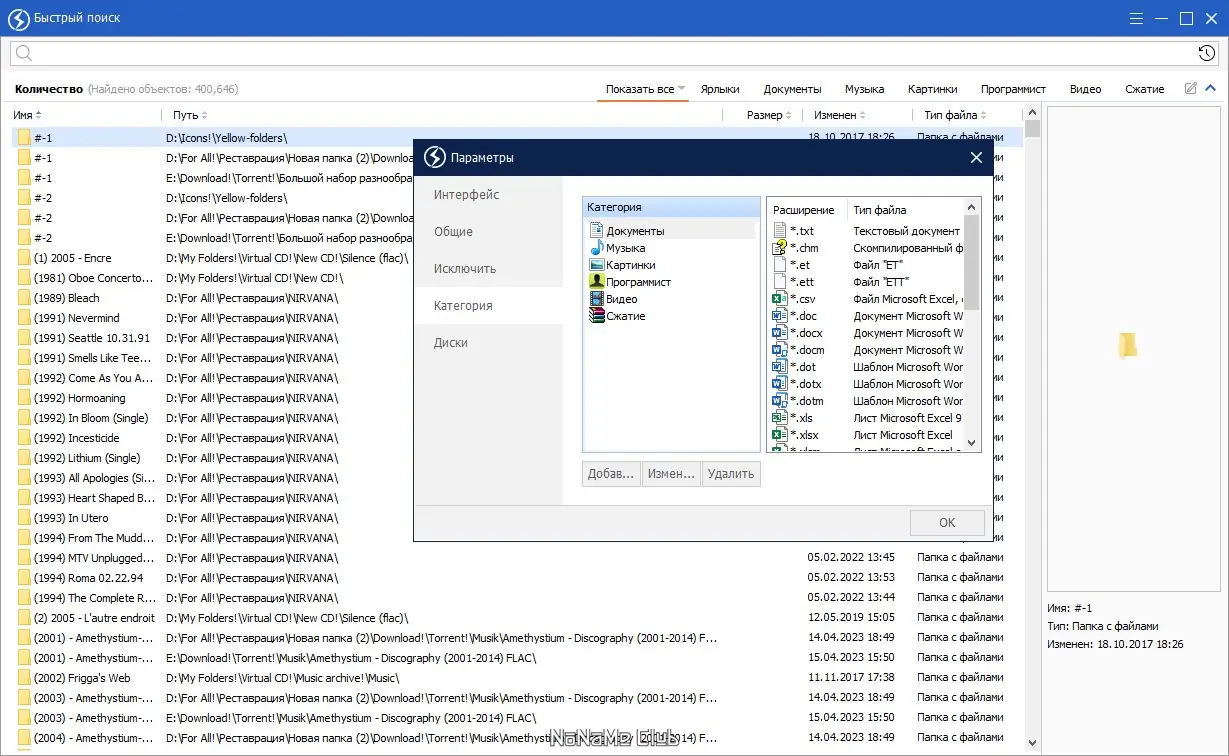Viewport: 1229px width, 756px height.
Task: Focus the quick search input field
Action: [614, 53]
